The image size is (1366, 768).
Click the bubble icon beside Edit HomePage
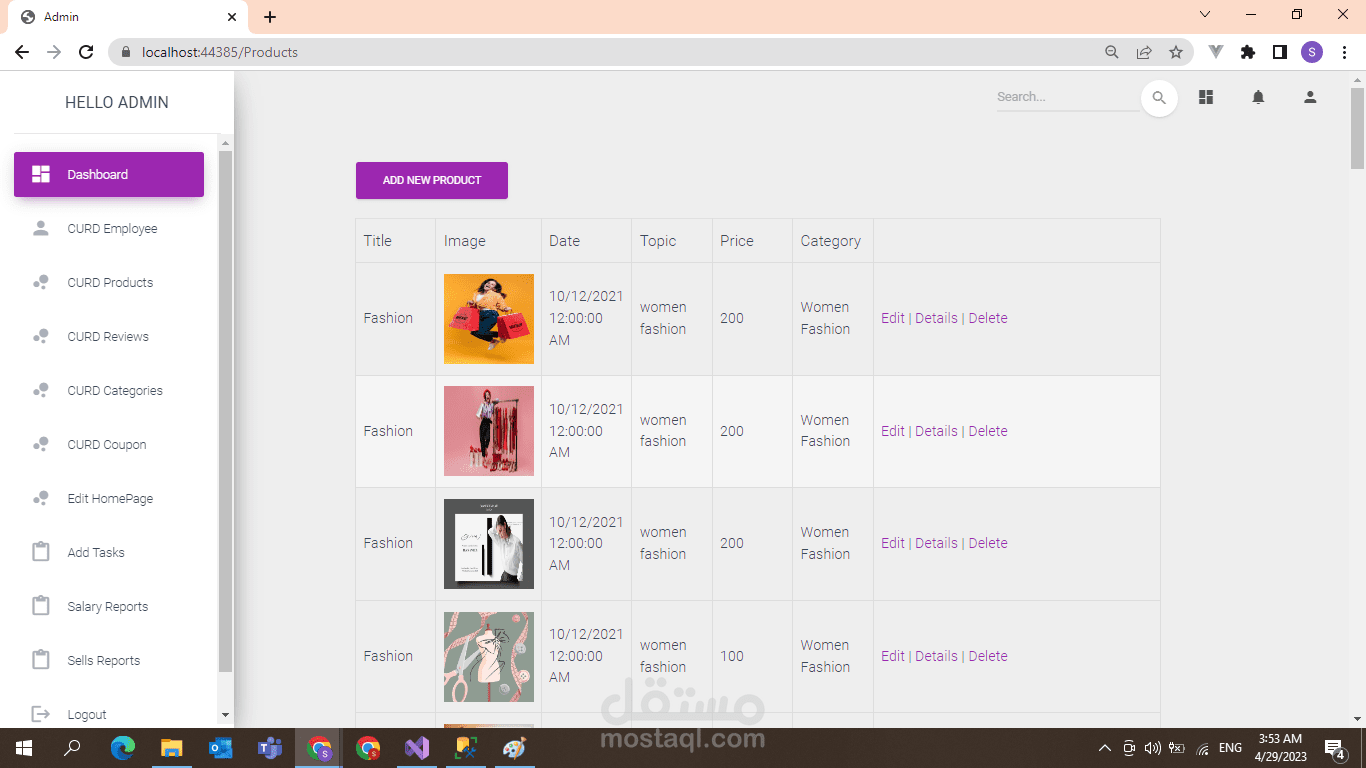(x=41, y=498)
